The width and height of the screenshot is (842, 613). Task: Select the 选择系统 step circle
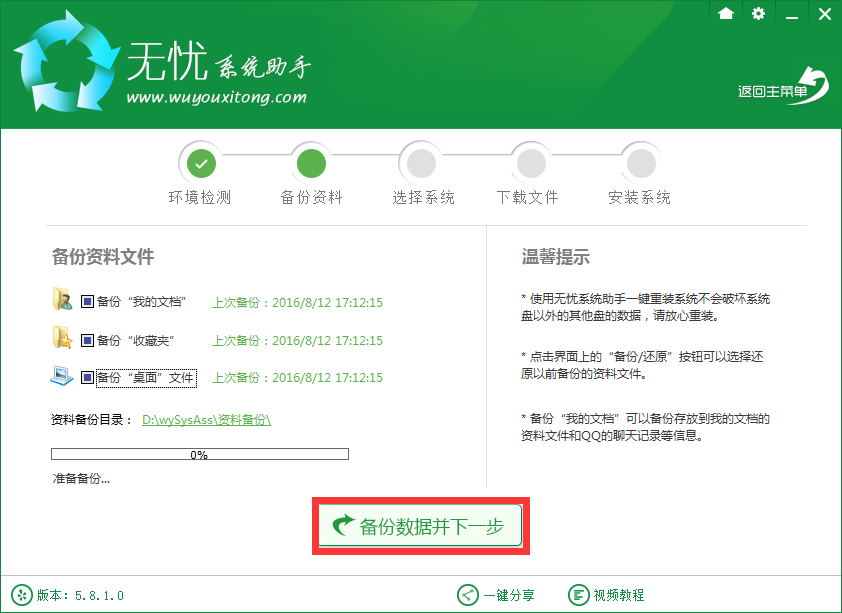[x=421, y=161]
